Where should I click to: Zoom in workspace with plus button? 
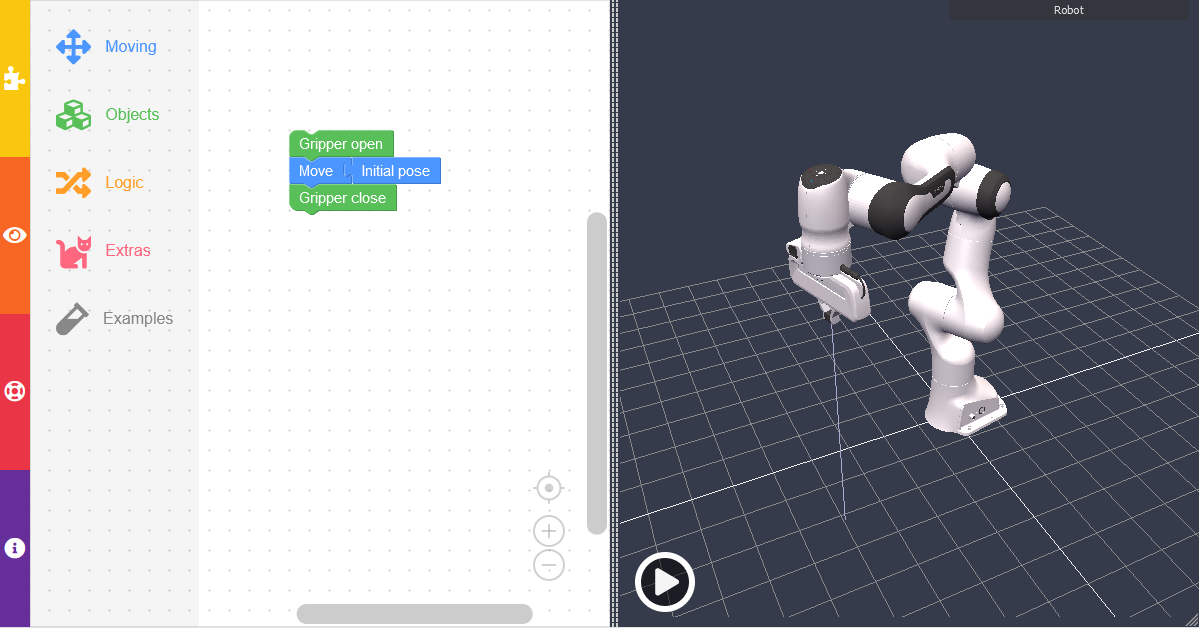[x=548, y=530]
